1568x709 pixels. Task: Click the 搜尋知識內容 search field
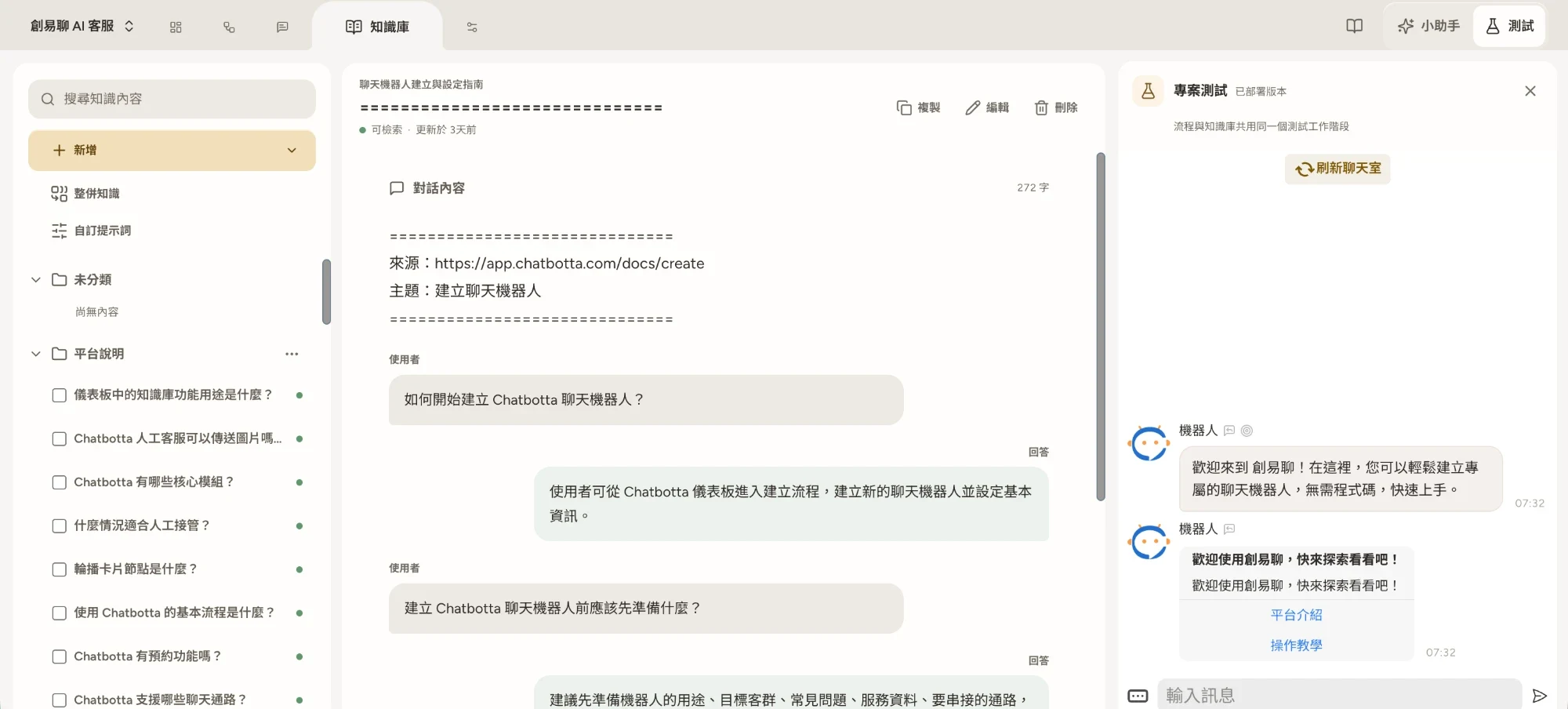point(172,99)
